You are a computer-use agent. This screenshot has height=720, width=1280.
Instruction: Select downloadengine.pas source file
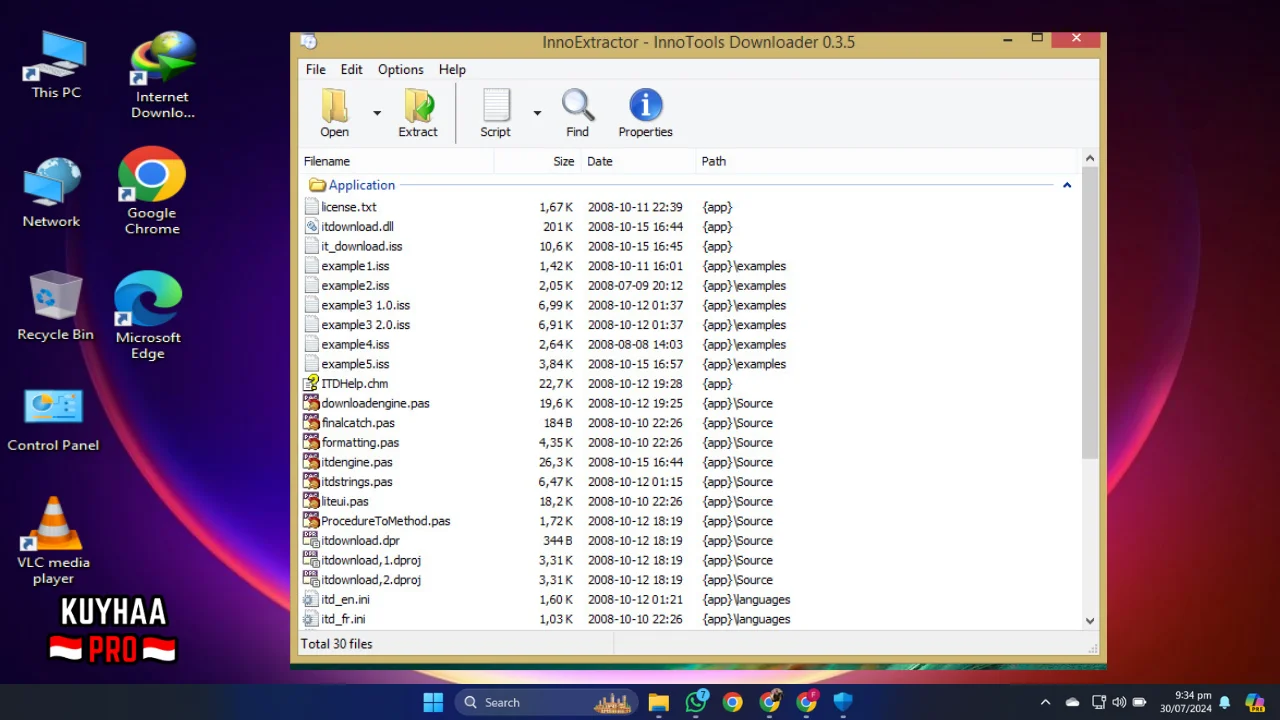point(375,403)
